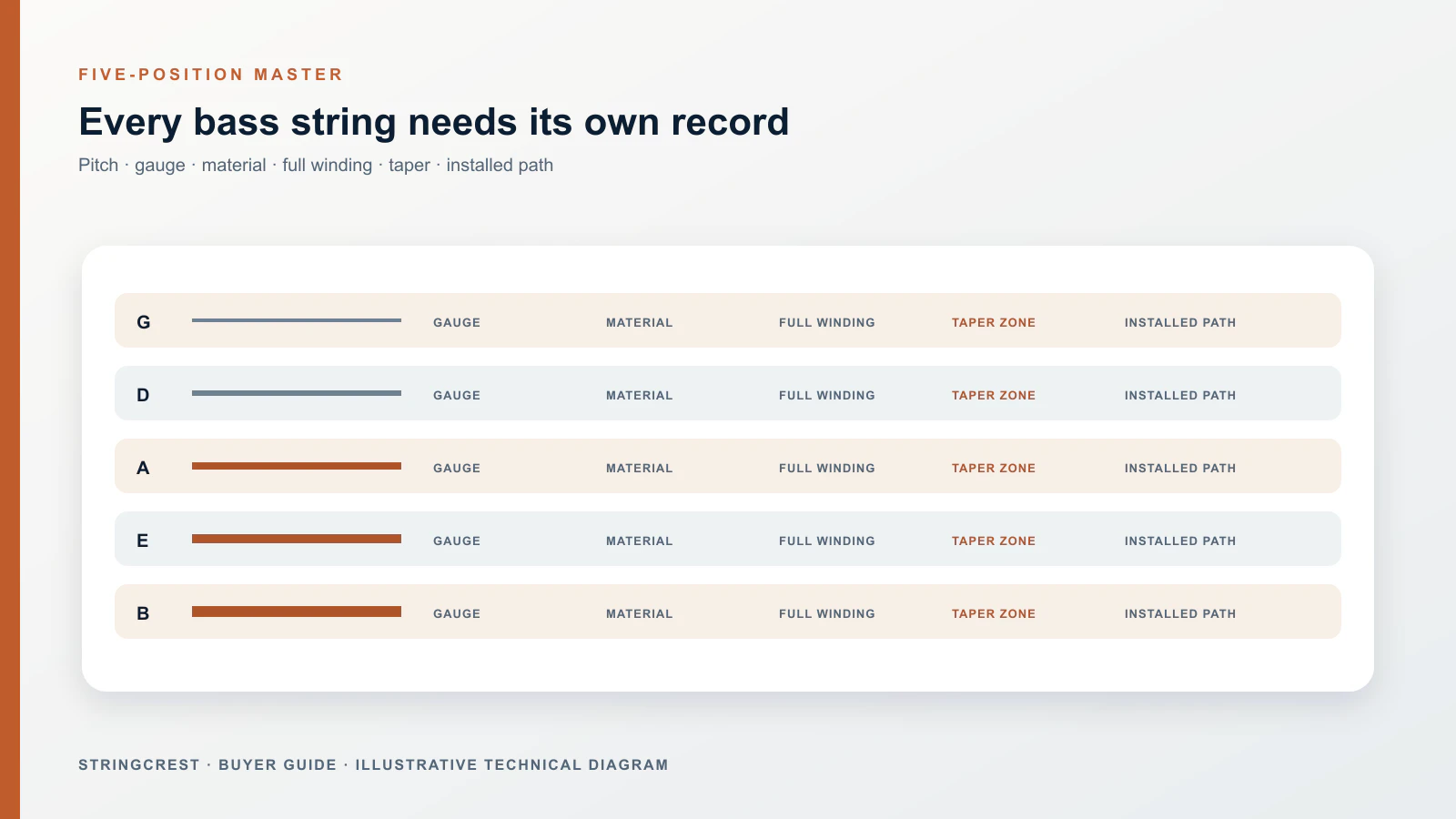
Task: Click the thin gray G string line
Action: [x=297, y=320]
